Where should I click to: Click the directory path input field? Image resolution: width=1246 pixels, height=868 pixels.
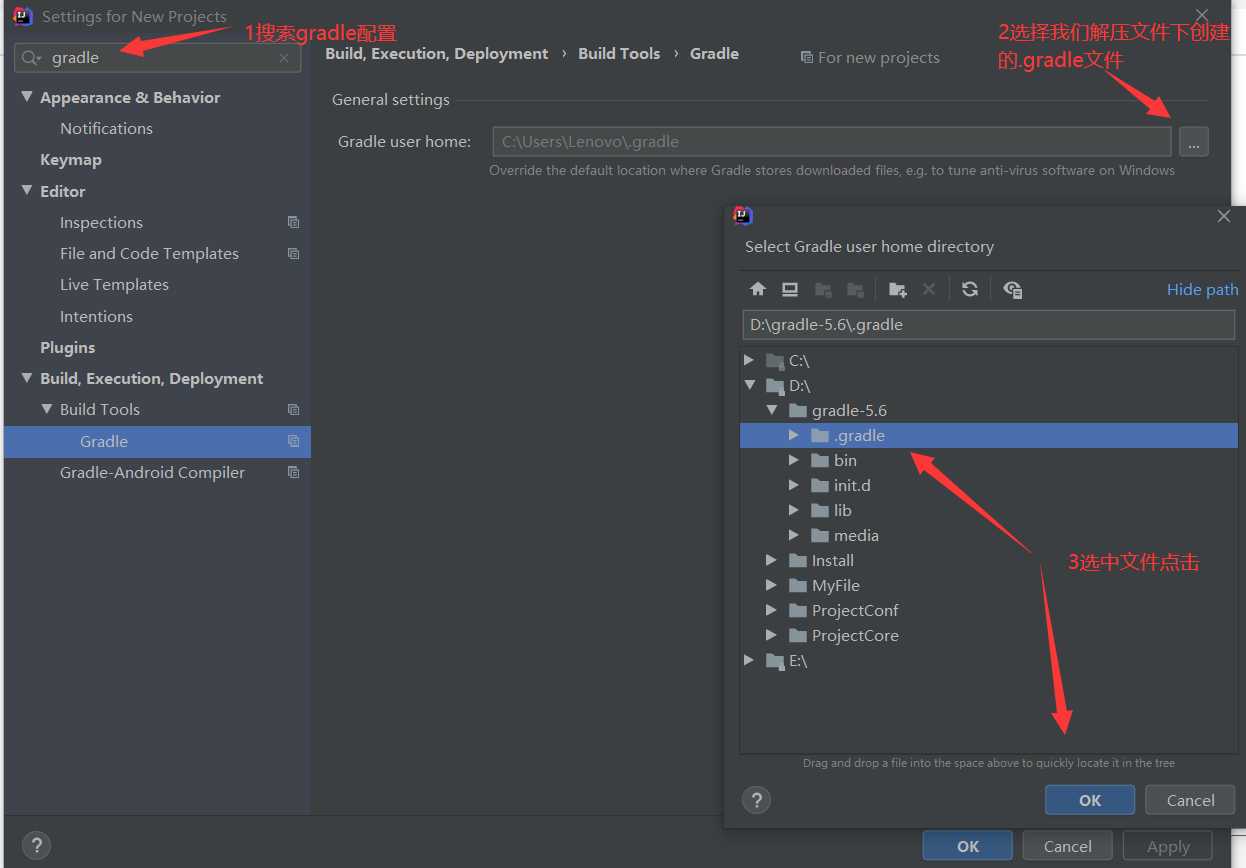click(x=988, y=324)
